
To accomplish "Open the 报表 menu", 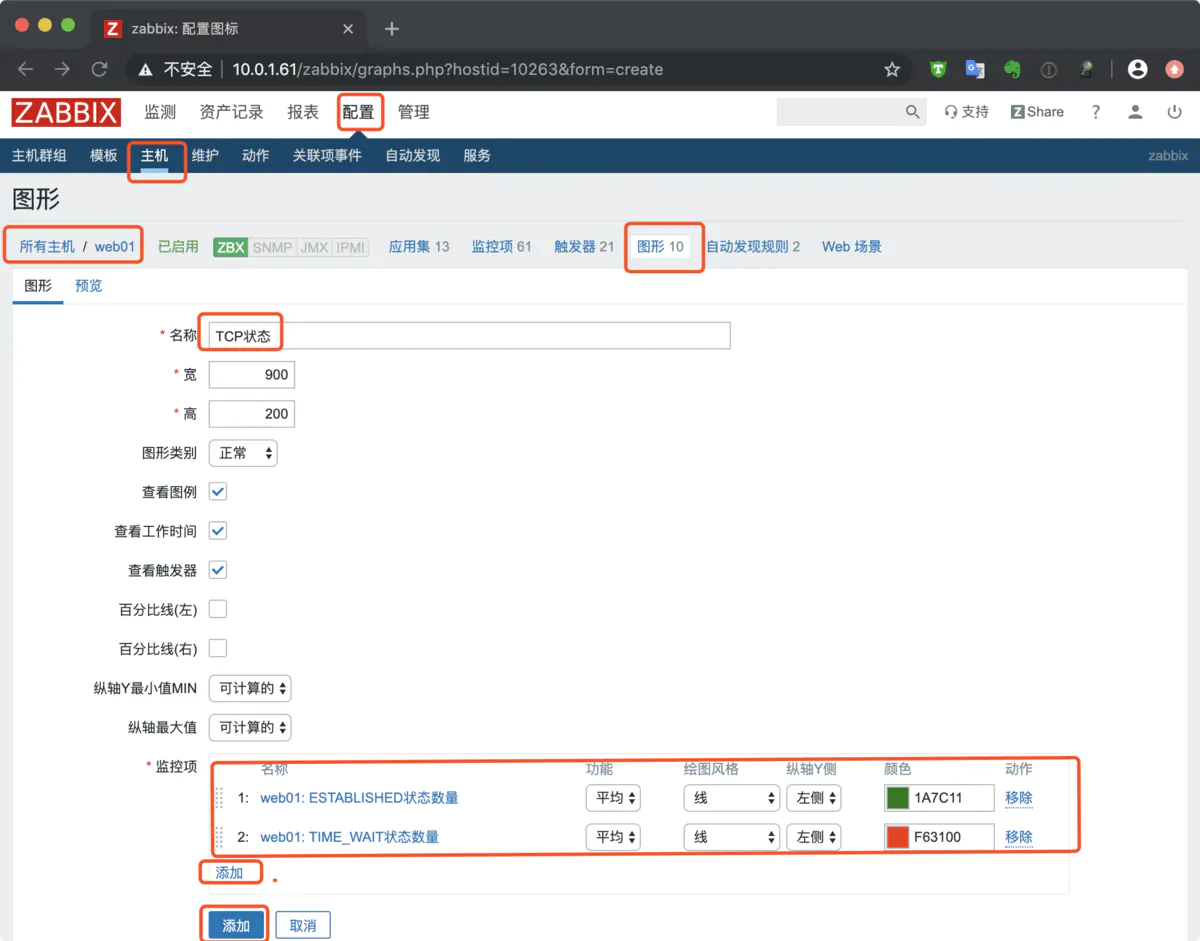I will pos(302,112).
